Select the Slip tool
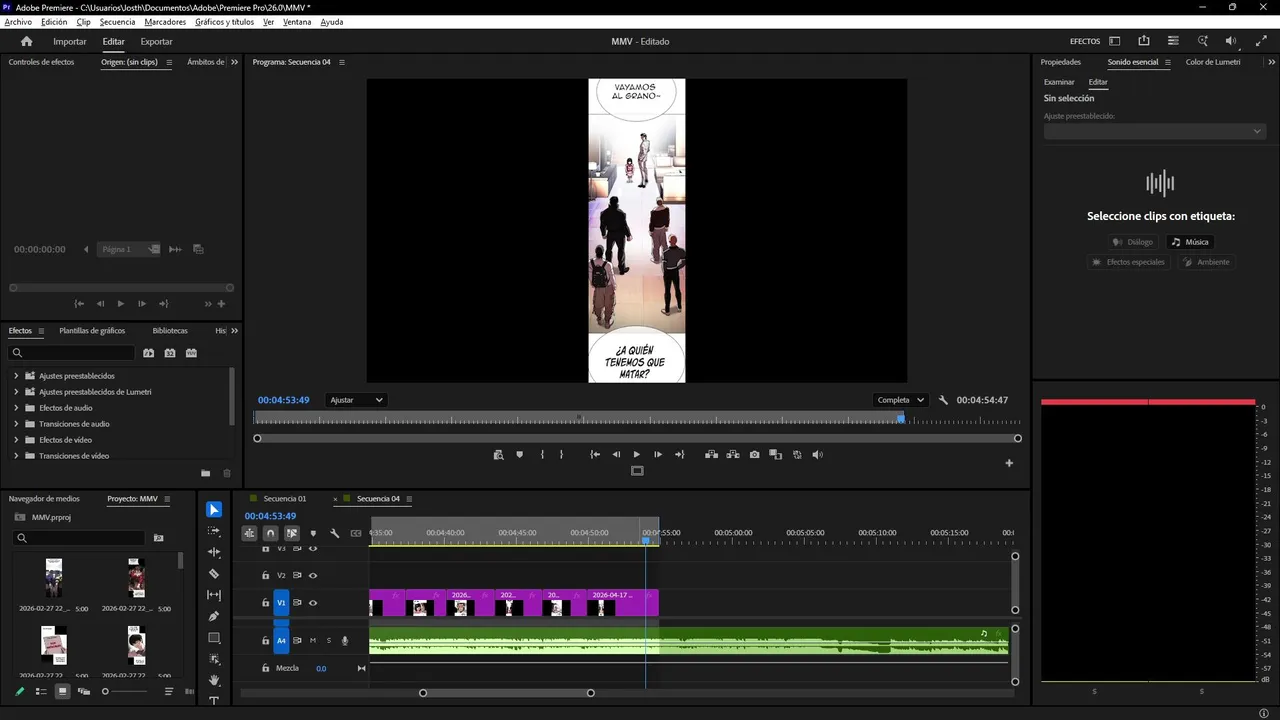Viewport: 1280px width, 720px height. coord(214,595)
